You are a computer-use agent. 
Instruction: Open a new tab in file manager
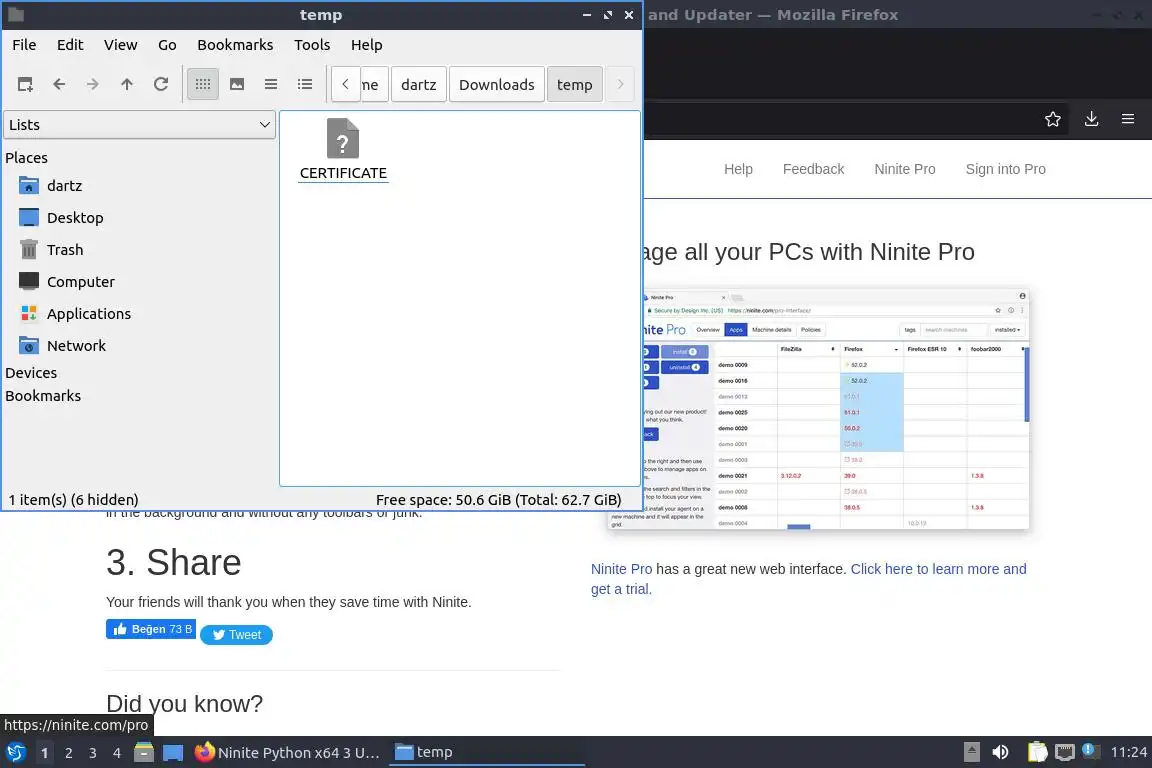25,85
